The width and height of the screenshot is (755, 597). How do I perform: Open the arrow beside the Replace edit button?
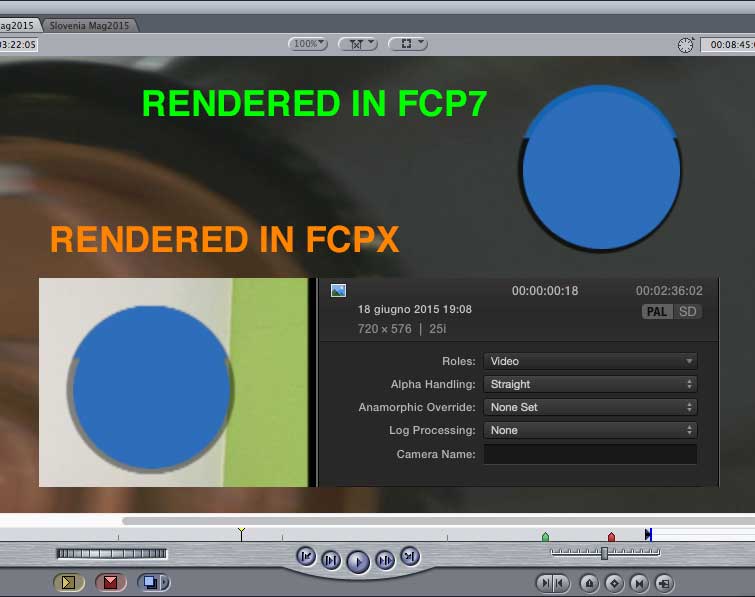(x=166, y=583)
